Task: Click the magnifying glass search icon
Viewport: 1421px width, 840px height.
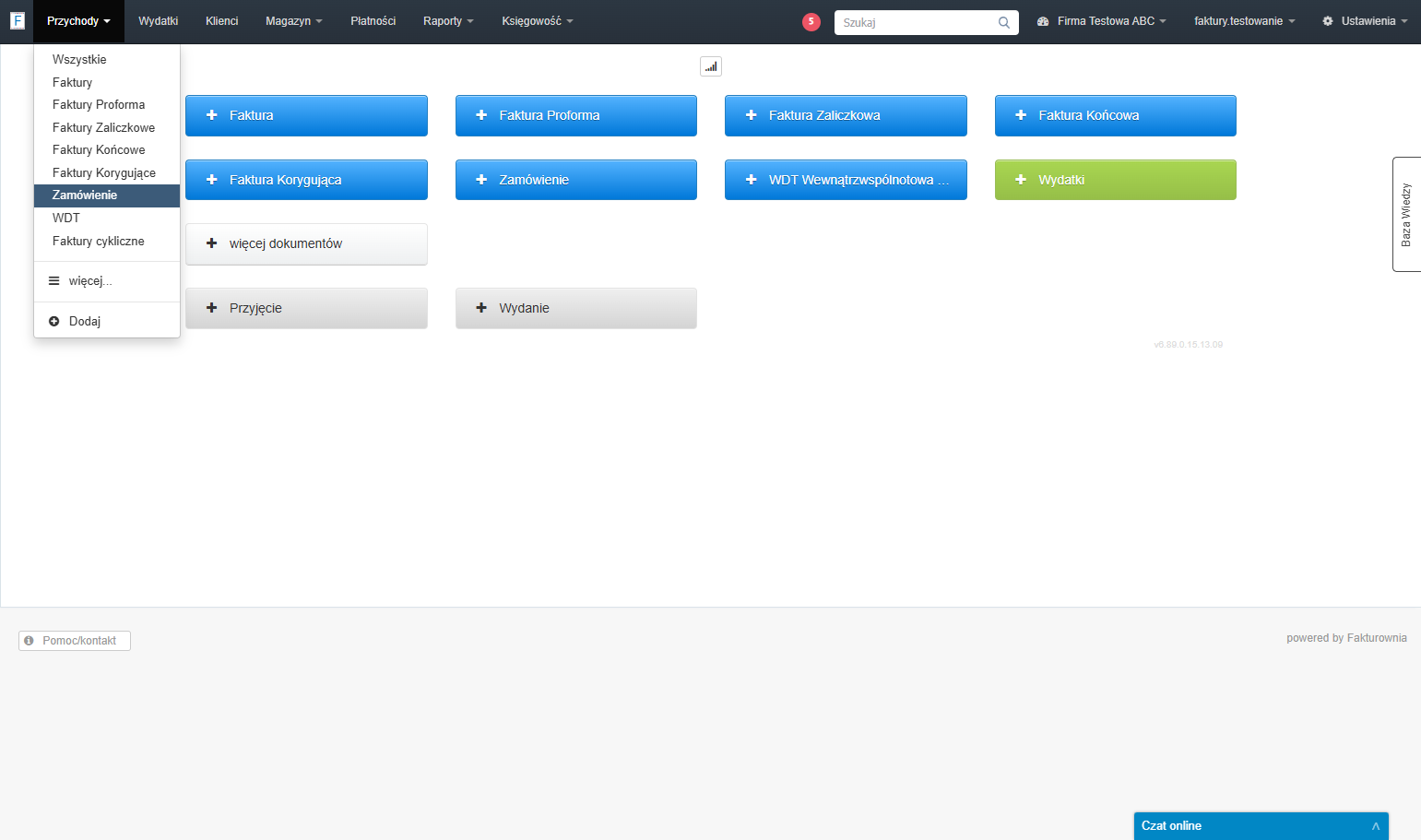Action: click(x=1004, y=22)
